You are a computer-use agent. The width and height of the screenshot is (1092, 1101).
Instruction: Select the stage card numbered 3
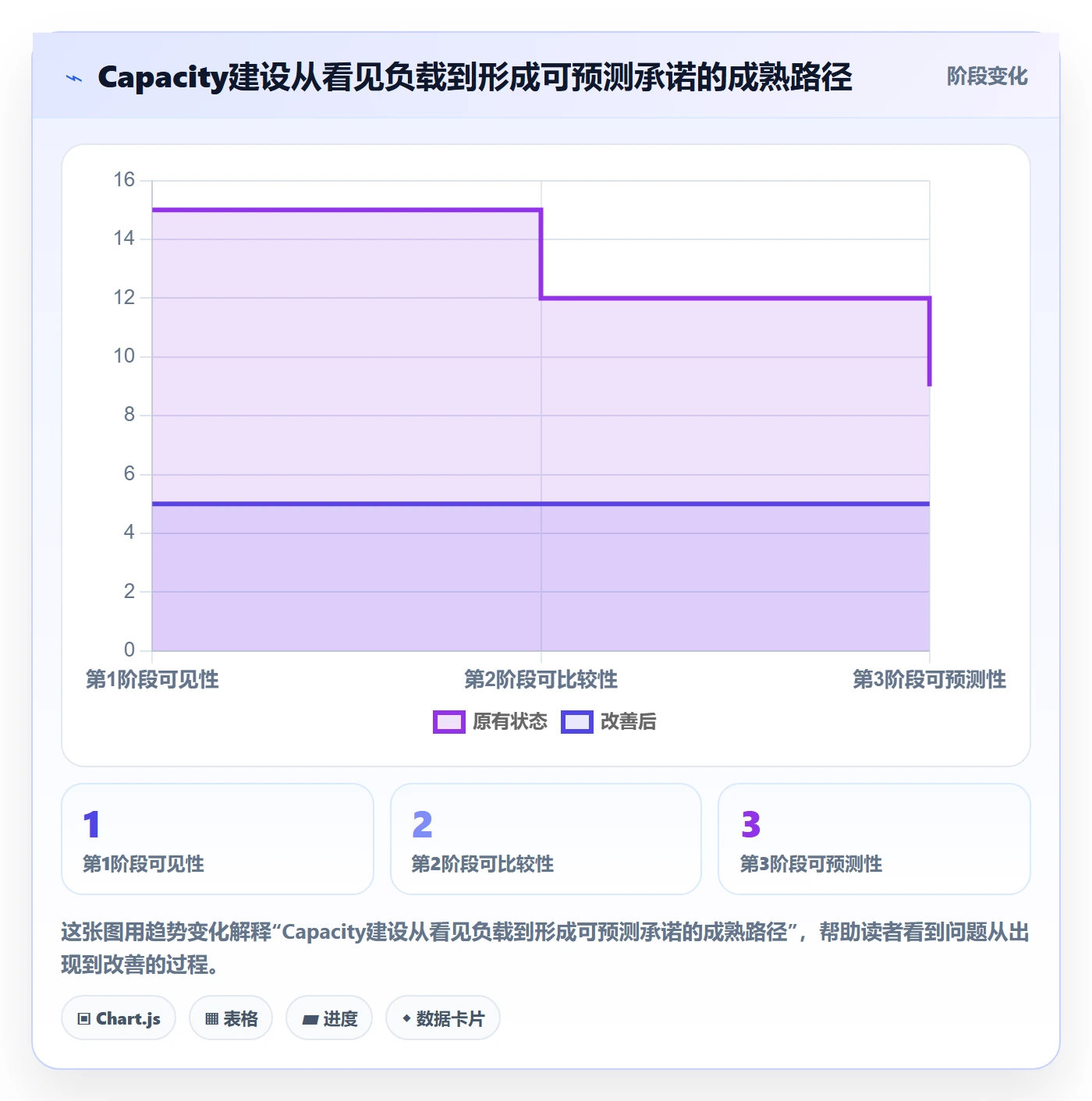pyautogui.click(x=874, y=839)
